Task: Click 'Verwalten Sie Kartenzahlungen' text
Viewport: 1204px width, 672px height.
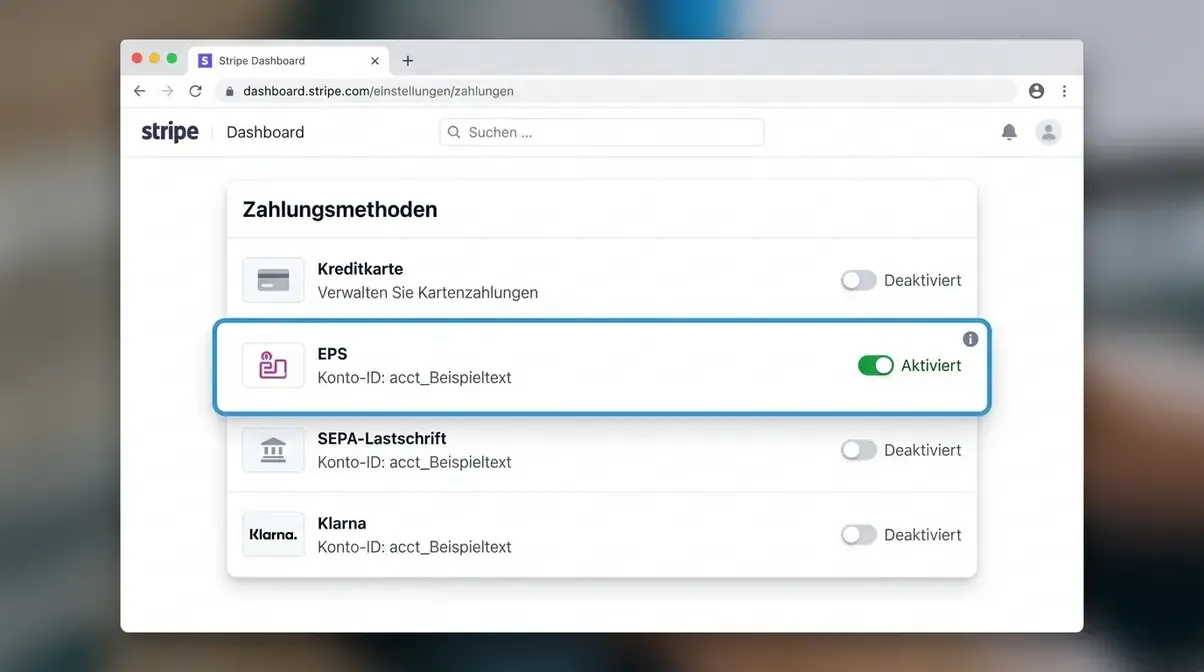Action: (428, 293)
